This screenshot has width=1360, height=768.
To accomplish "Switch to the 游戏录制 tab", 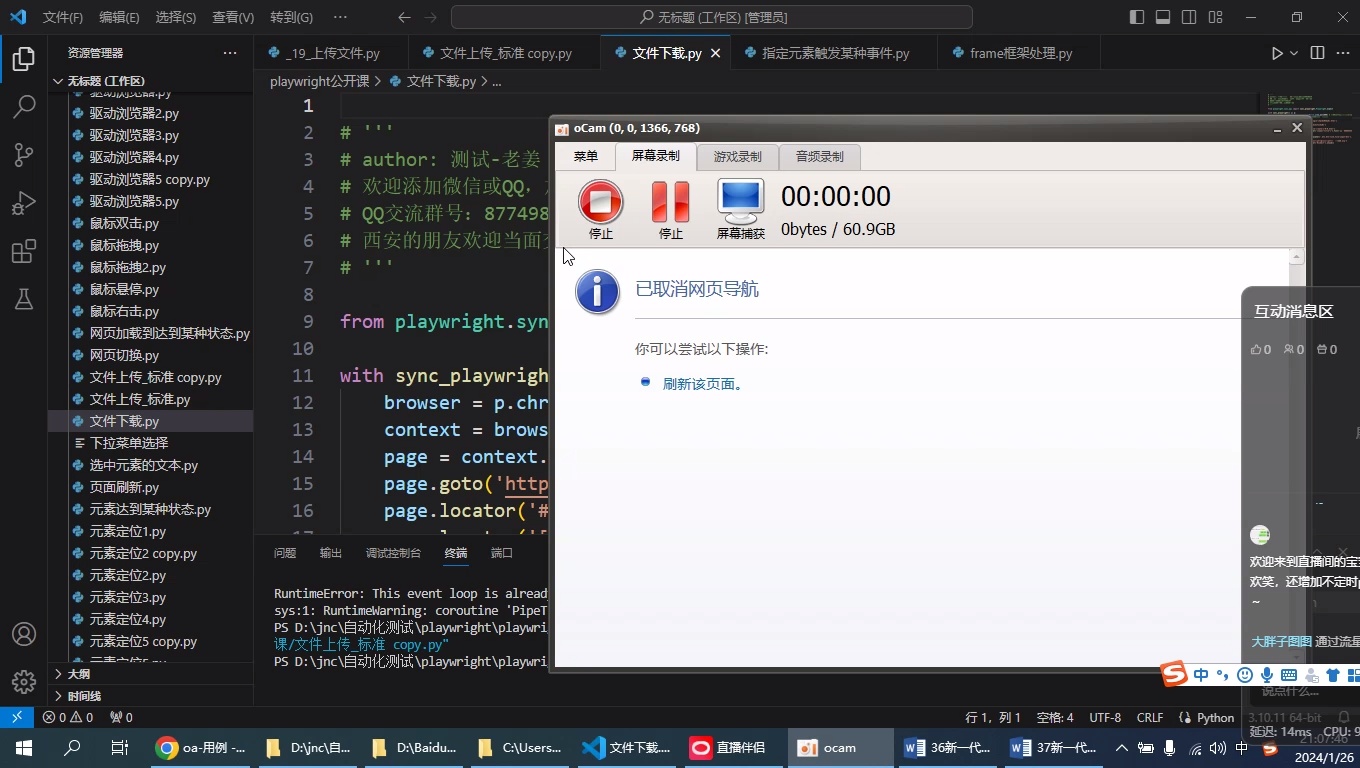I will pyautogui.click(x=737, y=156).
